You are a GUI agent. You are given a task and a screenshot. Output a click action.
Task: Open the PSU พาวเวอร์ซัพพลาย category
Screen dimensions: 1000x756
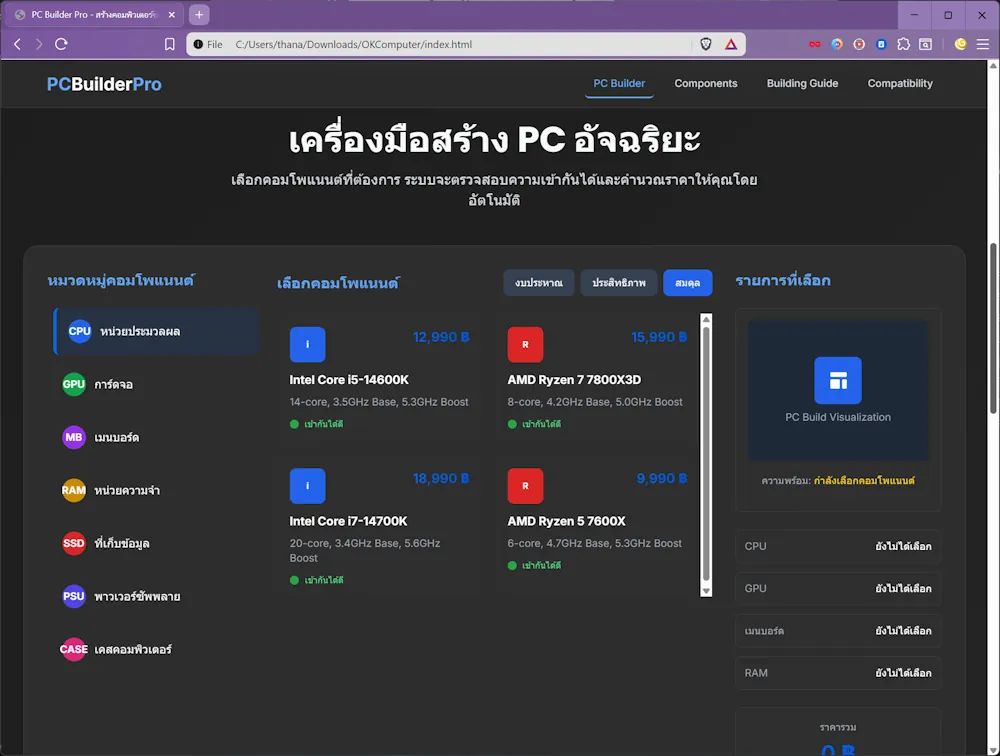click(x=157, y=596)
